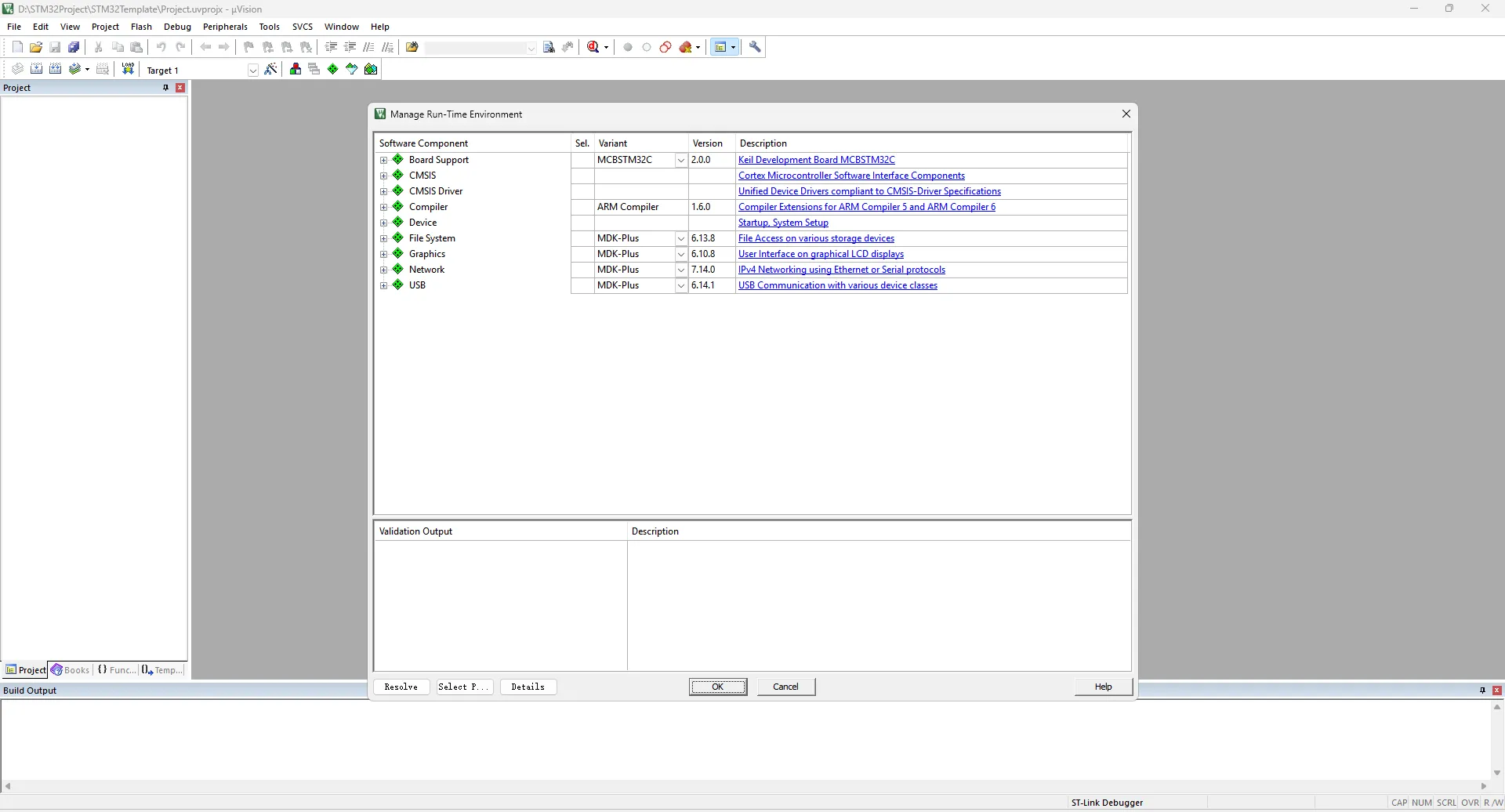Click the Select Software Packs icon
This screenshot has height=812, width=1505.
coord(352,69)
